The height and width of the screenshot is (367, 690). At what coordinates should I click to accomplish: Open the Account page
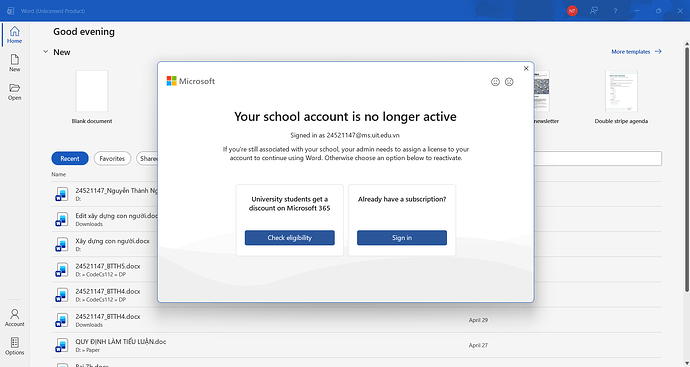pyautogui.click(x=15, y=317)
